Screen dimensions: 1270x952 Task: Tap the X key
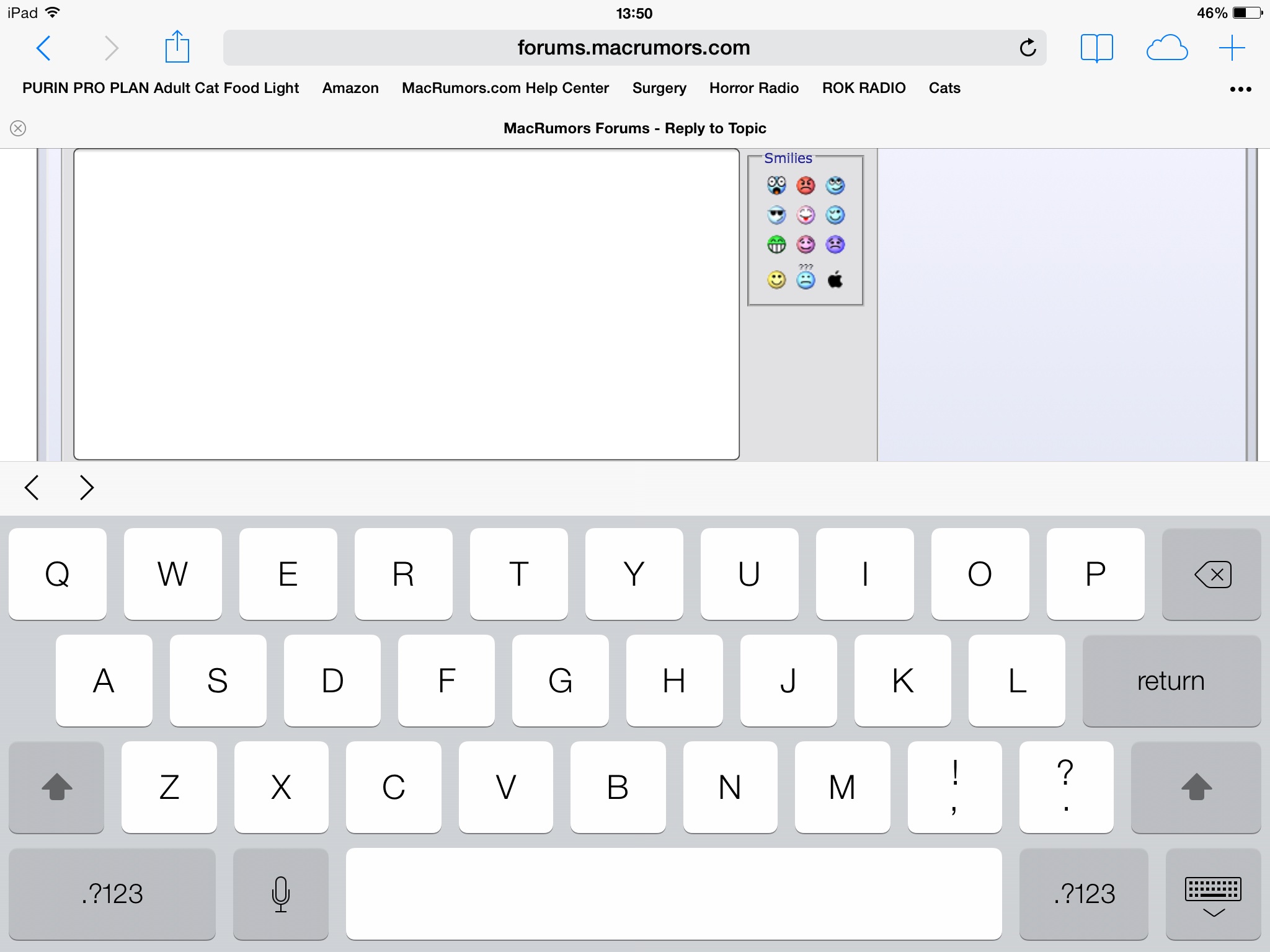[282, 787]
